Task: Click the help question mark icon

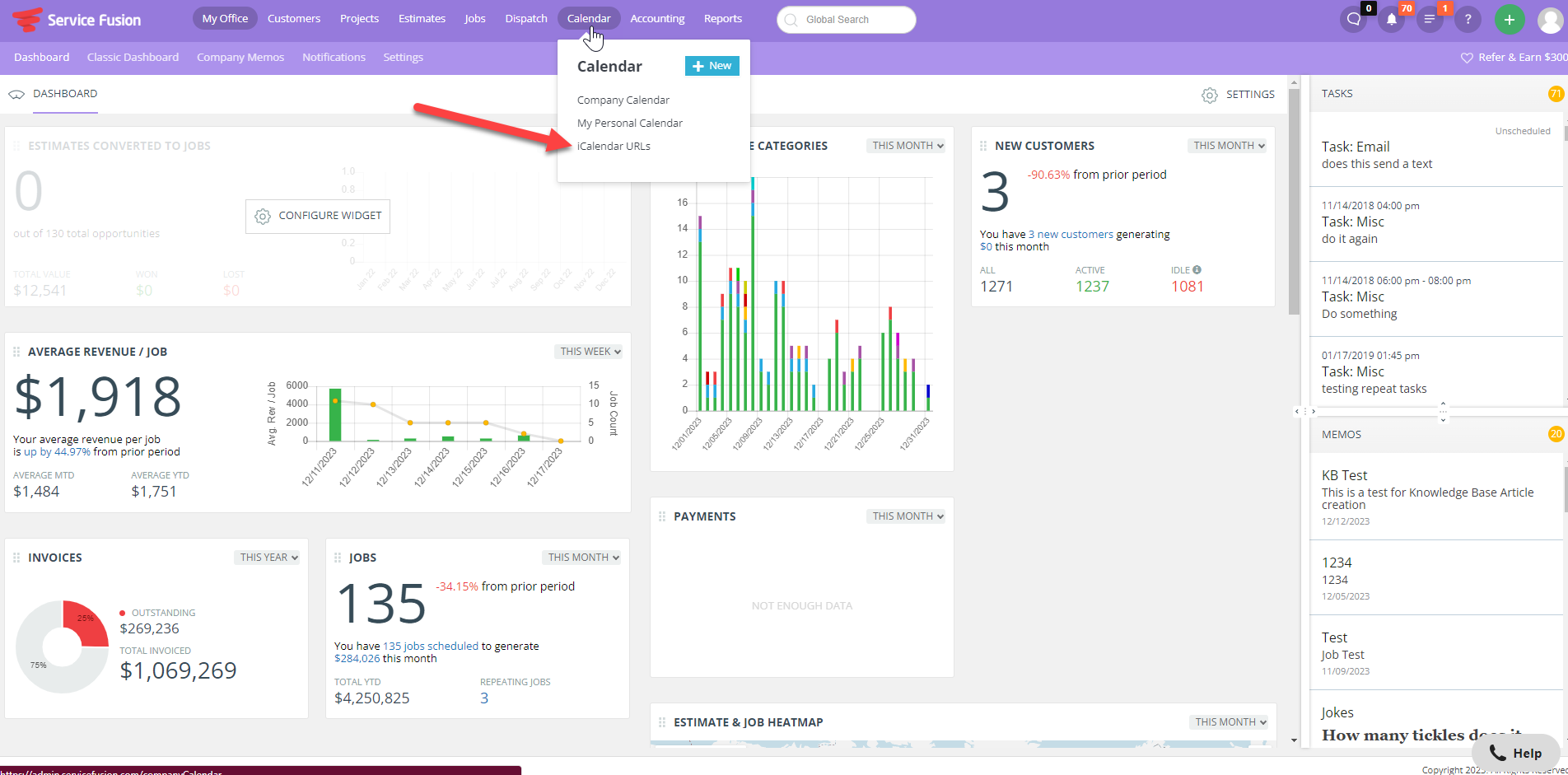Action: pyautogui.click(x=1468, y=20)
